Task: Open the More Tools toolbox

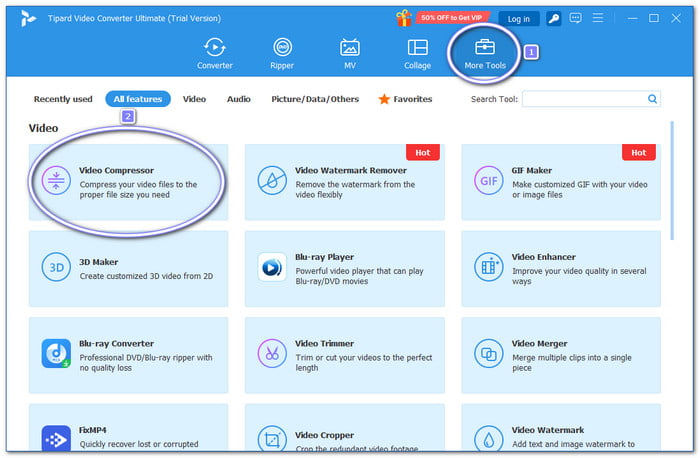Action: pyautogui.click(x=485, y=54)
